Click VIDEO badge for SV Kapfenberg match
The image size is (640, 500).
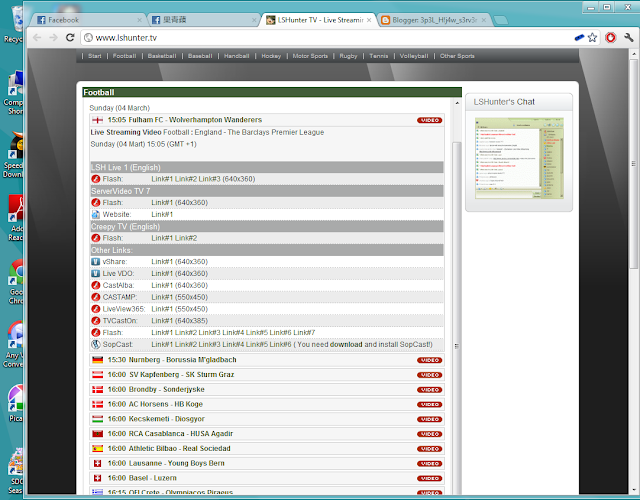[429, 375]
